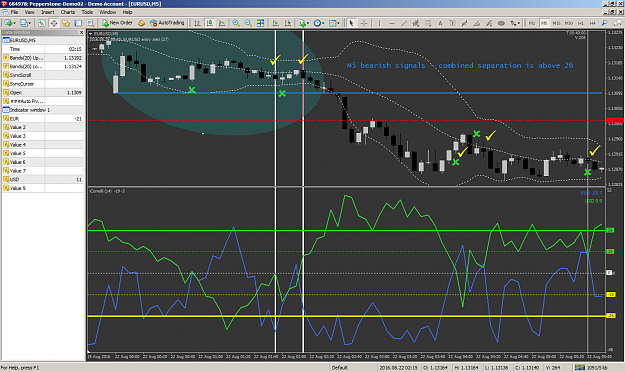Expand the periodicity dropdown arrow
Image resolution: width=625 pixels, height=372 pixels.
click(x=323, y=24)
